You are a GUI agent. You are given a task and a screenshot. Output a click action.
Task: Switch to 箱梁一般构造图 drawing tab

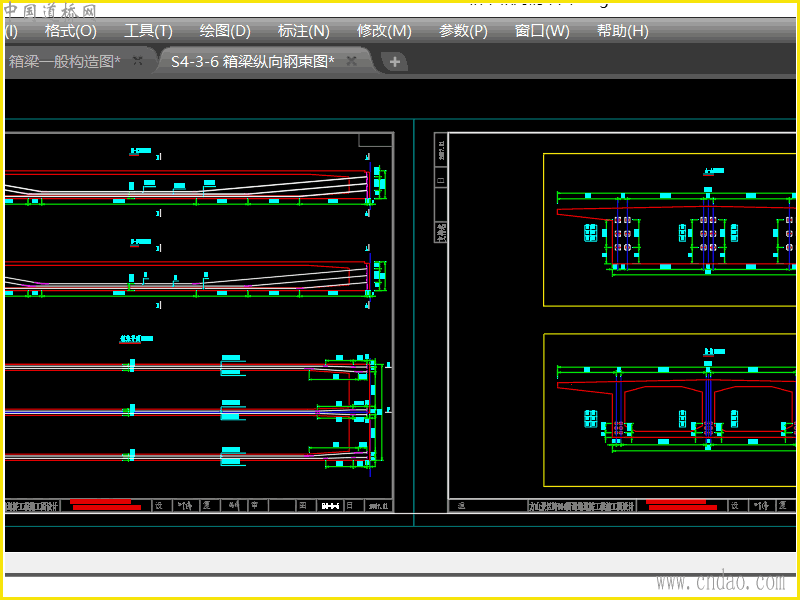click(x=65, y=62)
